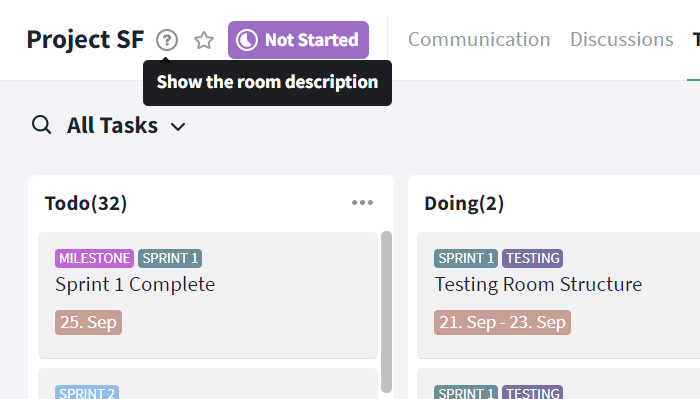Click the task search magnifier icon
The height and width of the screenshot is (399, 700).
click(x=42, y=125)
